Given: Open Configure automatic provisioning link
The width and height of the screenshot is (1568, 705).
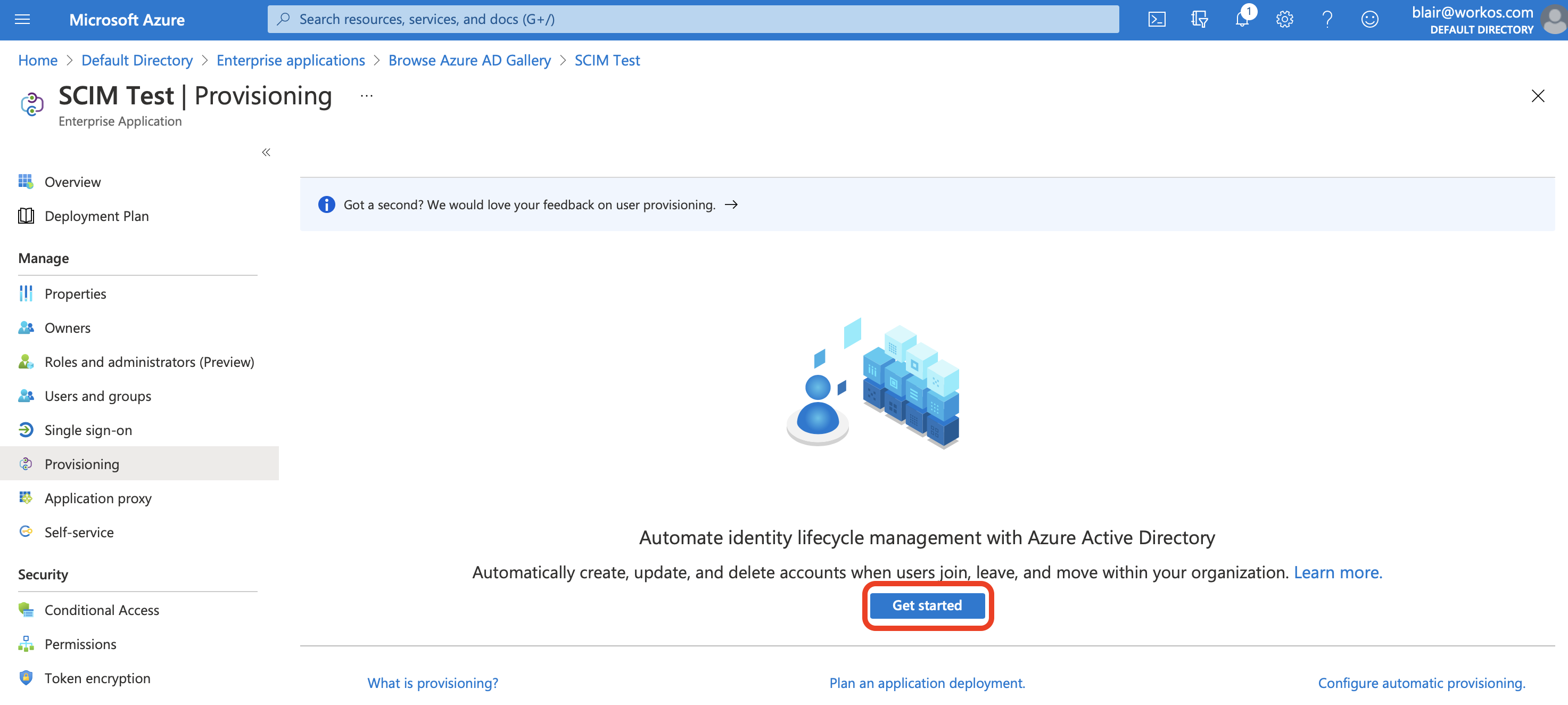Looking at the screenshot, I should click(1421, 683).
